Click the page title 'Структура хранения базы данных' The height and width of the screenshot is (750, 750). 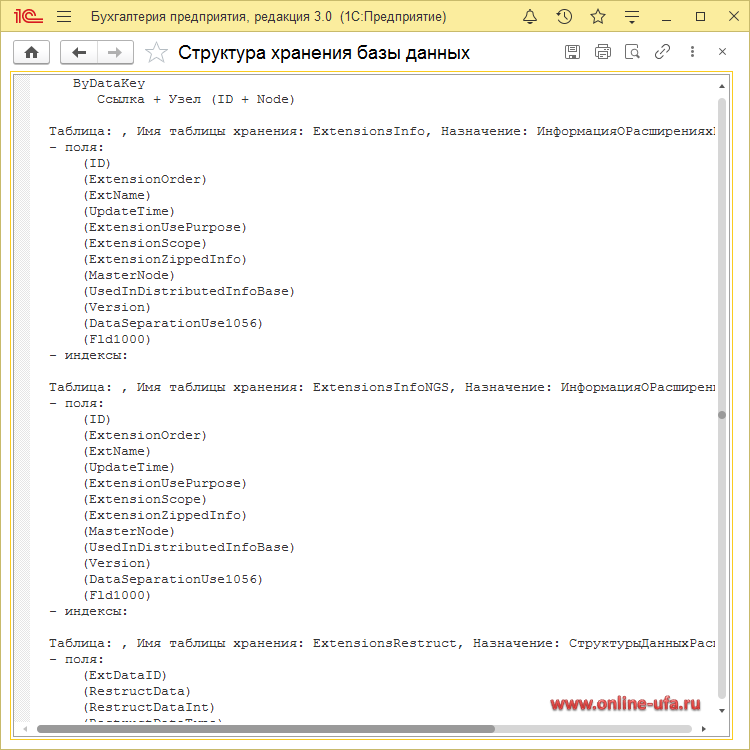[x=324, y=53]
